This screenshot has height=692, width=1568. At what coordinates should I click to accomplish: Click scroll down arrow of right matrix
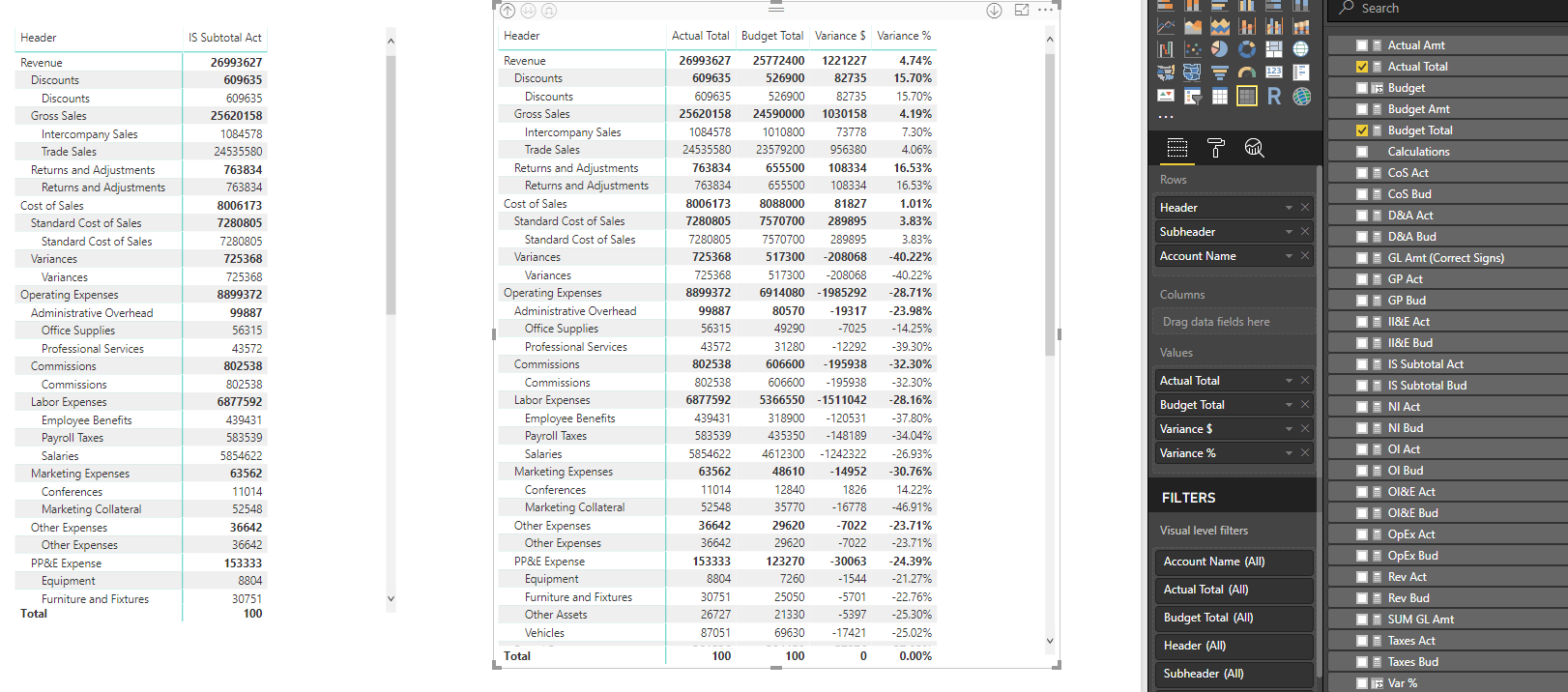[1050, 641]
